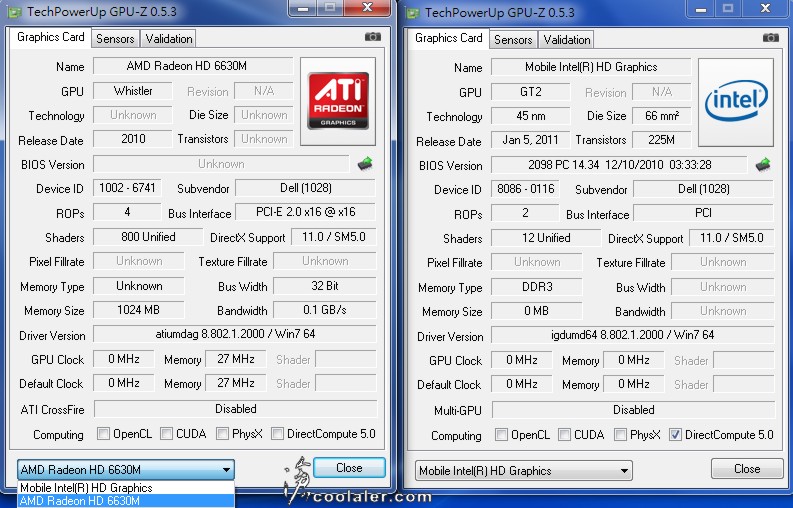Click Bus Width field showing 32 Bit
The image size is (793, 508).
[x=325, y=286]
